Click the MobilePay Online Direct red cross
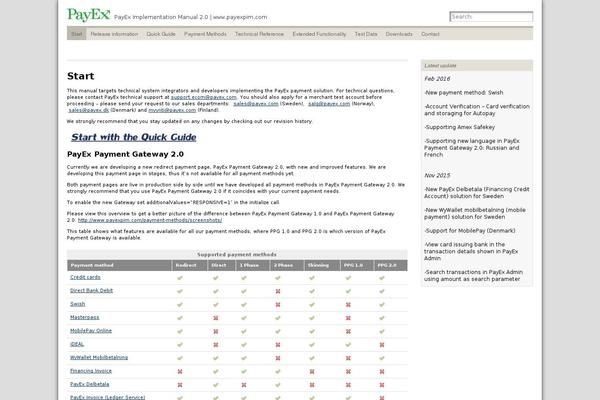This screenshot has height=400, width=600. pyautogui.click(x=216, y=331)
